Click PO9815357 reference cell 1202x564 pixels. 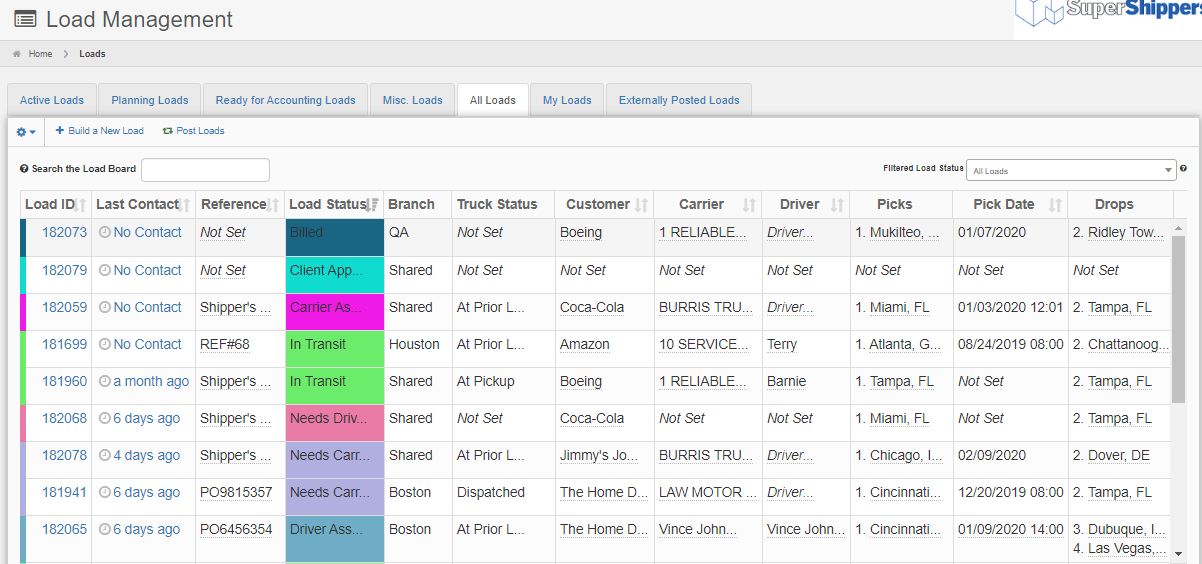236,492
